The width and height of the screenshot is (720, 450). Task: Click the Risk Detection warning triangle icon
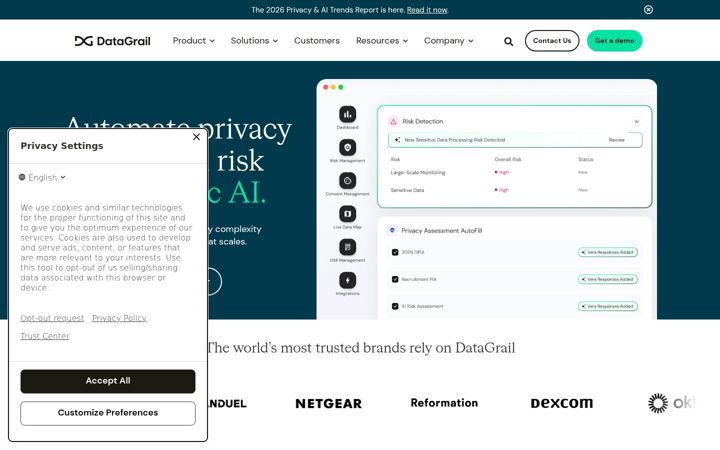pyautogui.click(x=393, y=121)
